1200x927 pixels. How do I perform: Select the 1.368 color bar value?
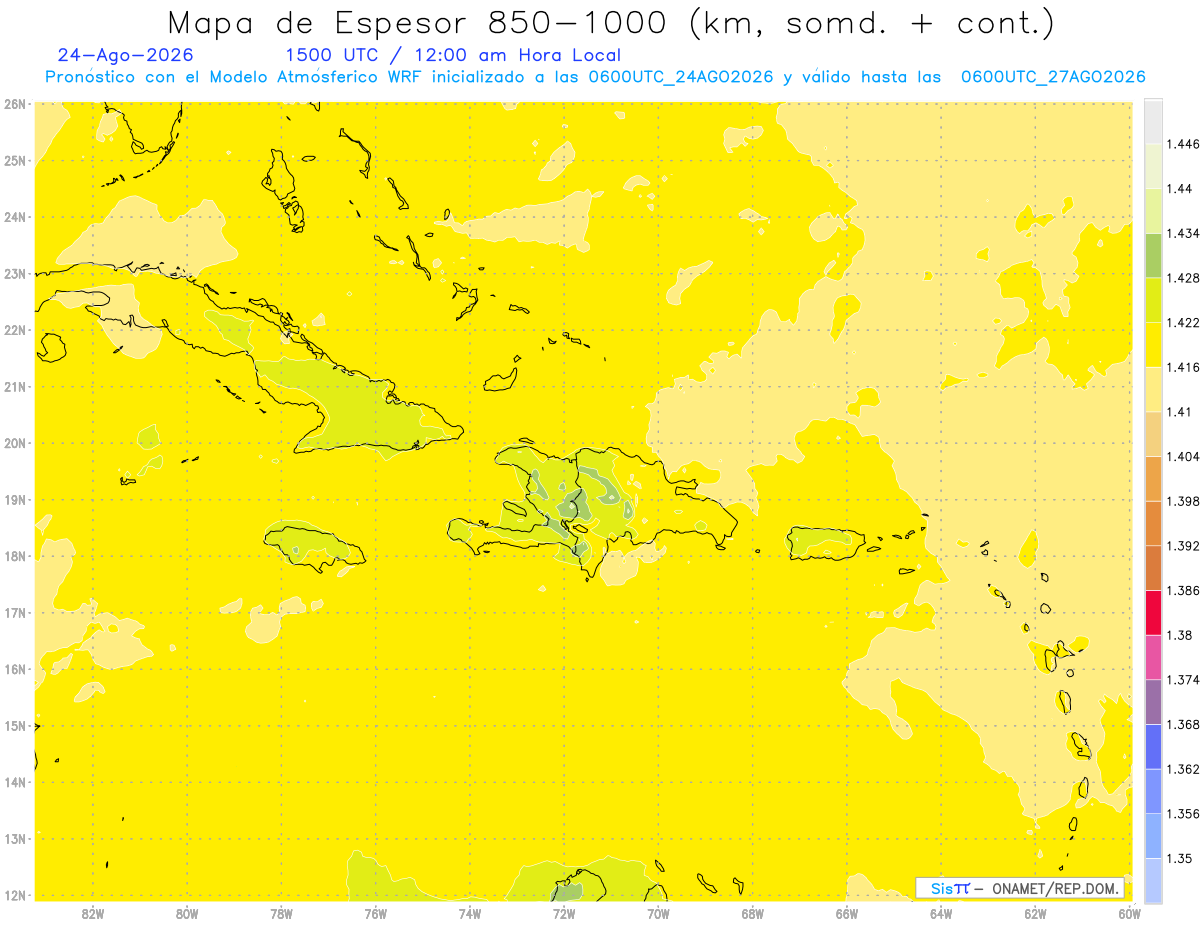point(1182,724)
